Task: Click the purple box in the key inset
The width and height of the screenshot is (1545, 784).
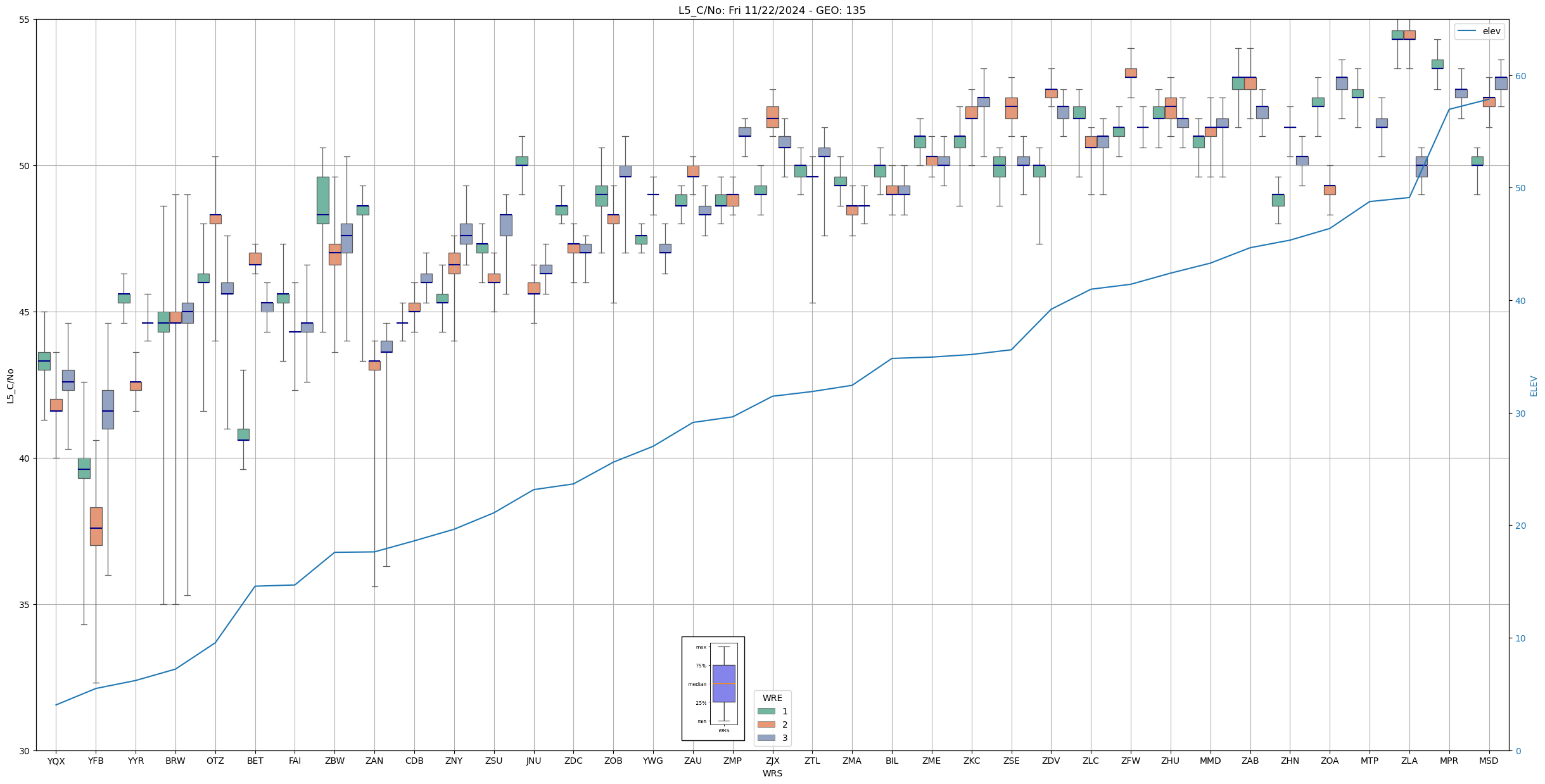Action: 723,683
